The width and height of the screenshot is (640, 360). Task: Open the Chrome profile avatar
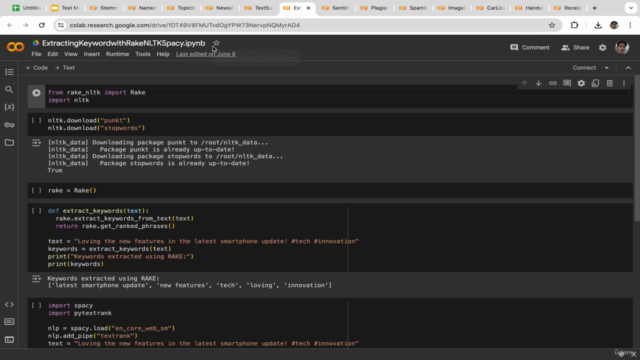(614, 25)
